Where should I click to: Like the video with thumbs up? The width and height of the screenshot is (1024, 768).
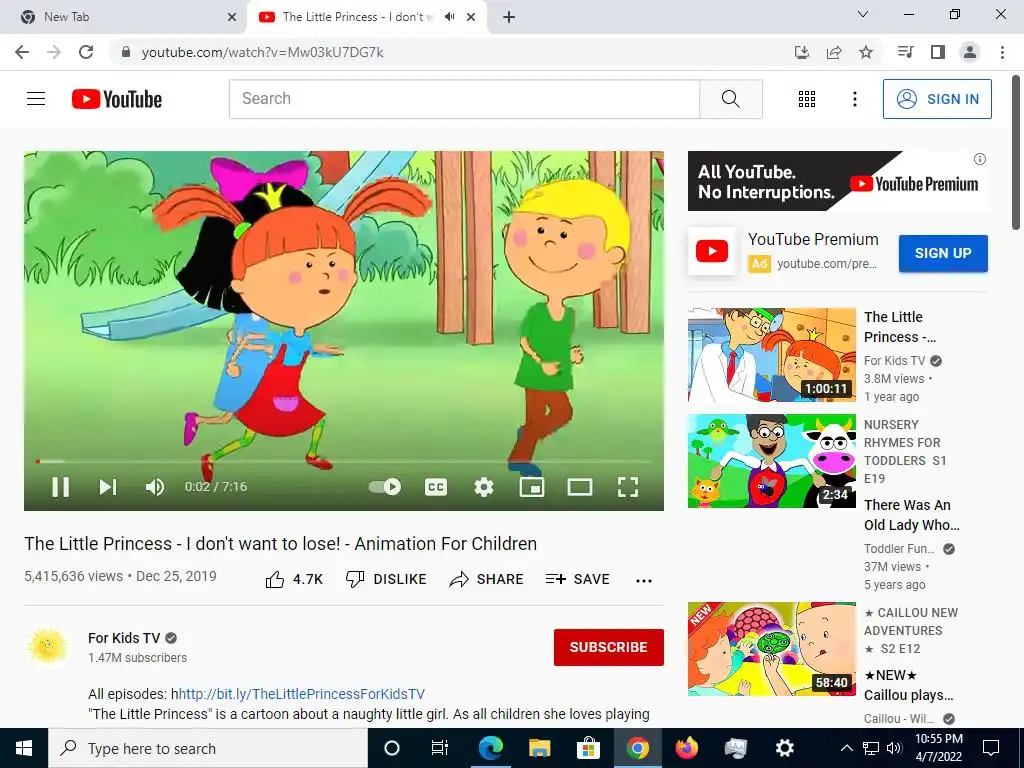(x=294, y=579)
